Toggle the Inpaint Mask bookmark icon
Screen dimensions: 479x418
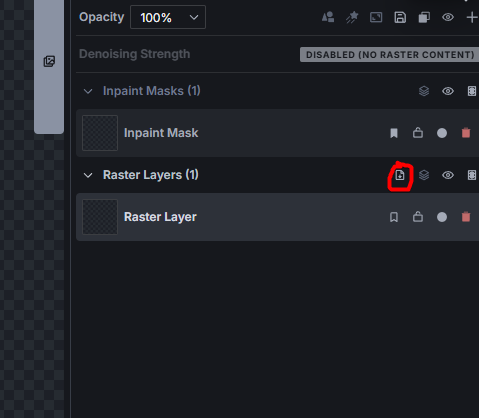394,133
